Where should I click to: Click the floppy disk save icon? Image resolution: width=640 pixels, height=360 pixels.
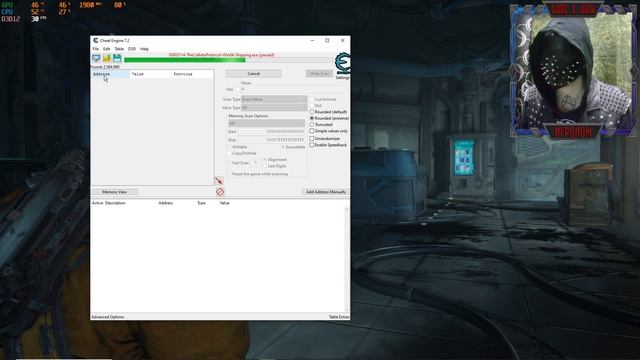click(x=117, y=58)
